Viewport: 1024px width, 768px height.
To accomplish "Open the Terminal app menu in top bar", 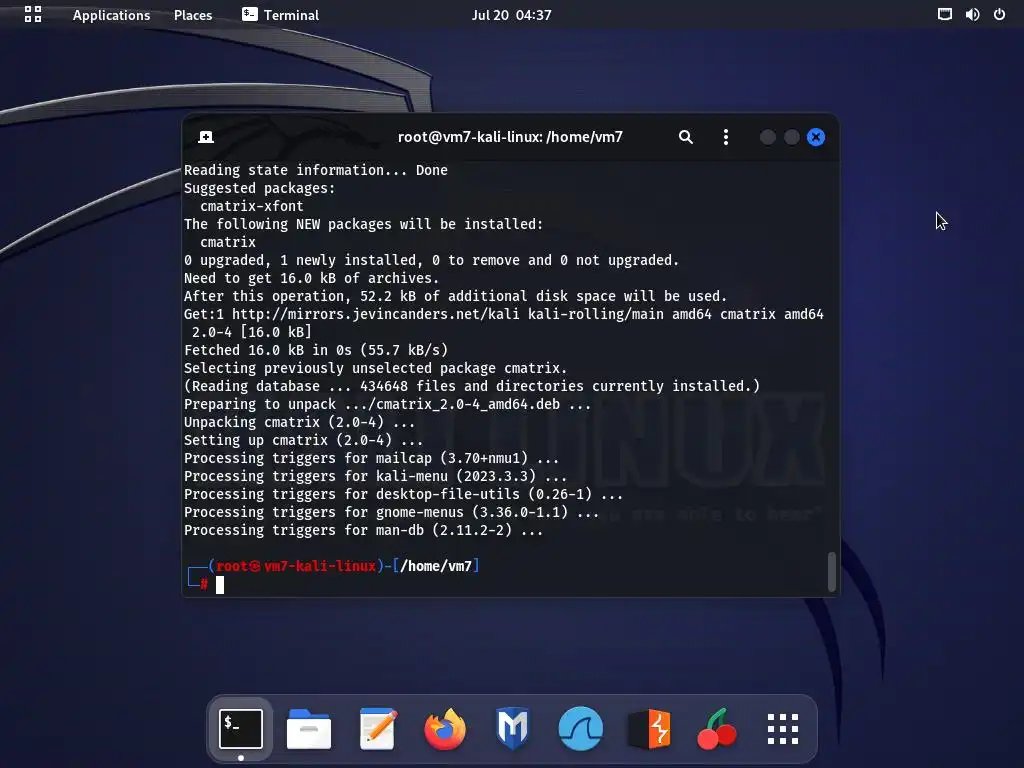I will coord(280,15).
